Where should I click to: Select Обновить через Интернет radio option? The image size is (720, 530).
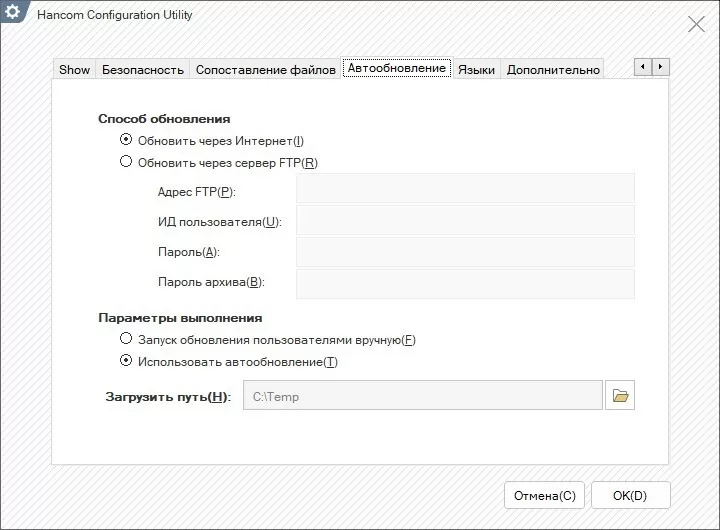[x=126, y=141]
